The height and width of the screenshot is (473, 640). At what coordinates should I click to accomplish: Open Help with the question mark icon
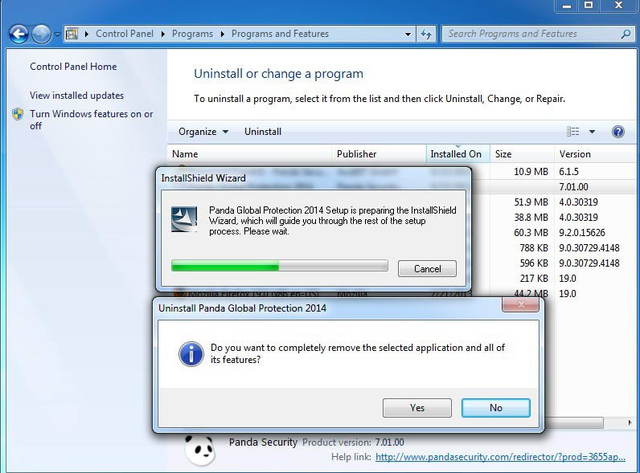point(618,132)
